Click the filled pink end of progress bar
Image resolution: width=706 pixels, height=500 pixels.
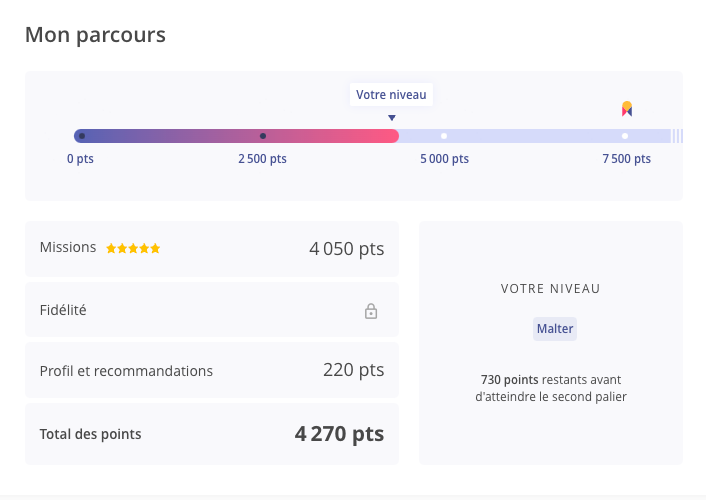(x=390, y=136)
